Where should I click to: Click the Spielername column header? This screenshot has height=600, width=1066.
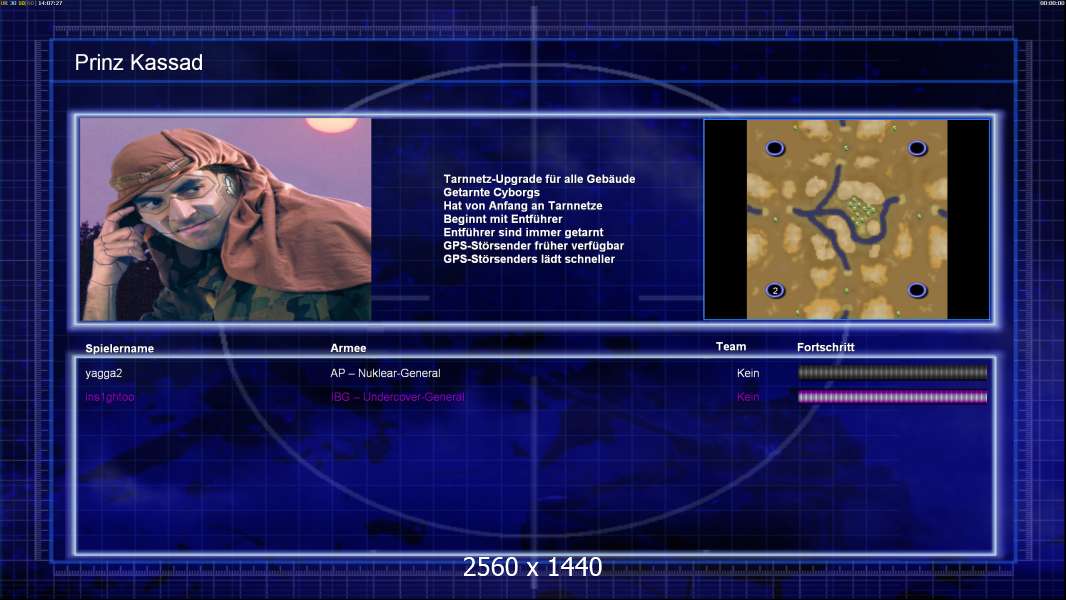120,349
